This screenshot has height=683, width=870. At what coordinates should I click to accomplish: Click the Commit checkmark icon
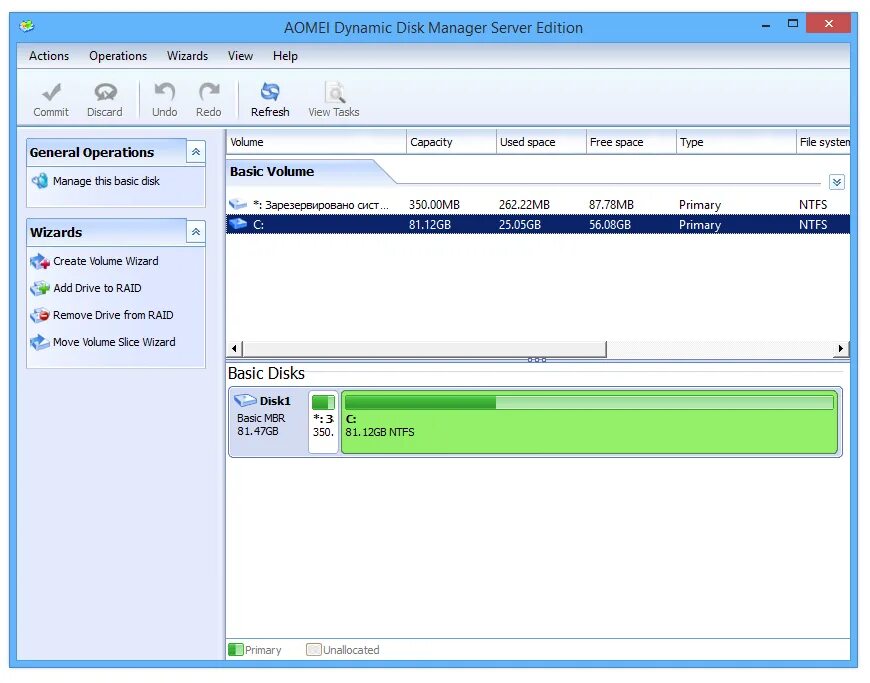(x=51, y=93)
